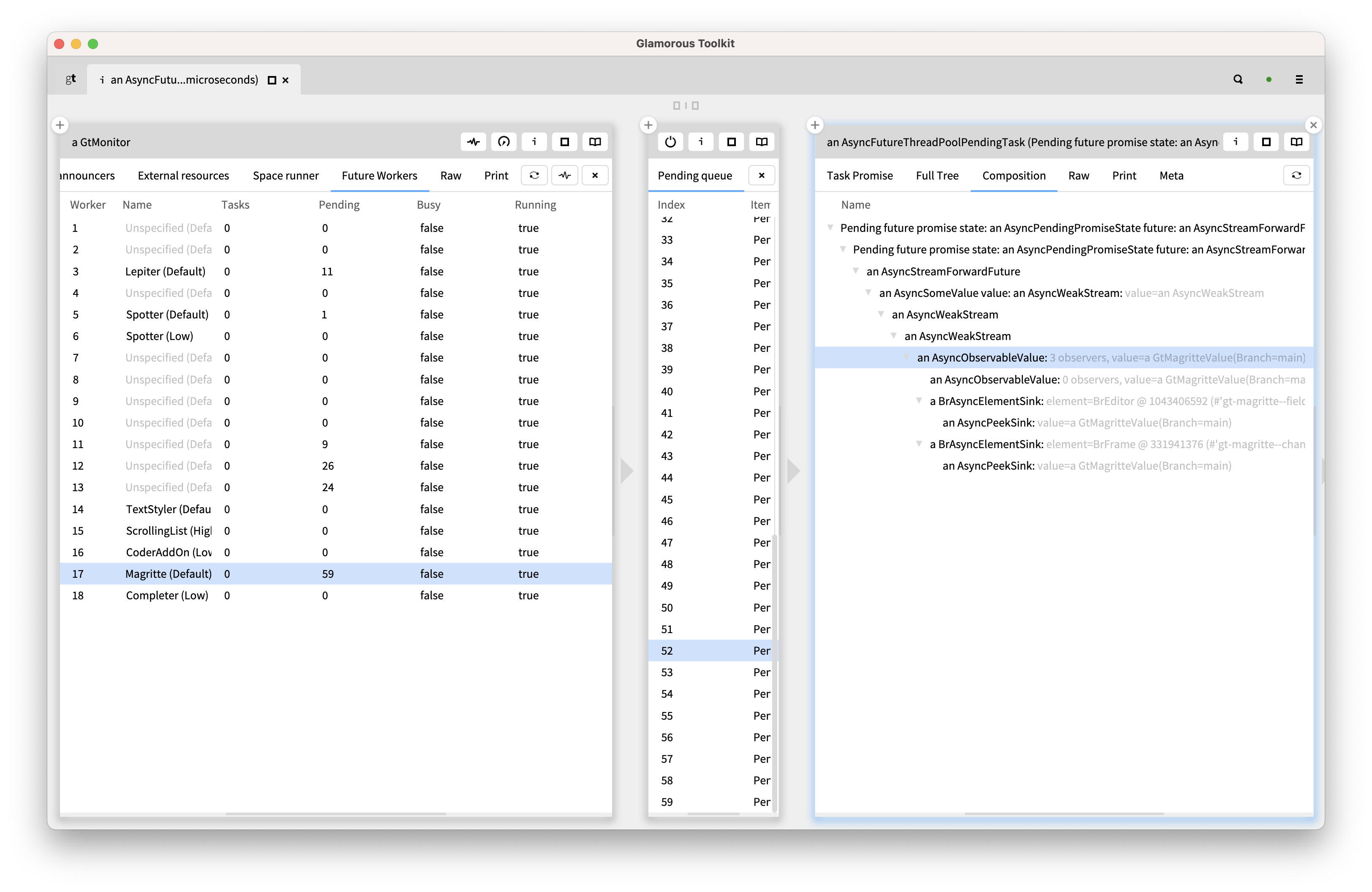Select pending queue item index 45
Viewport: 1372px width, 892px height.
pyautogui.click(x=667, y=500)
